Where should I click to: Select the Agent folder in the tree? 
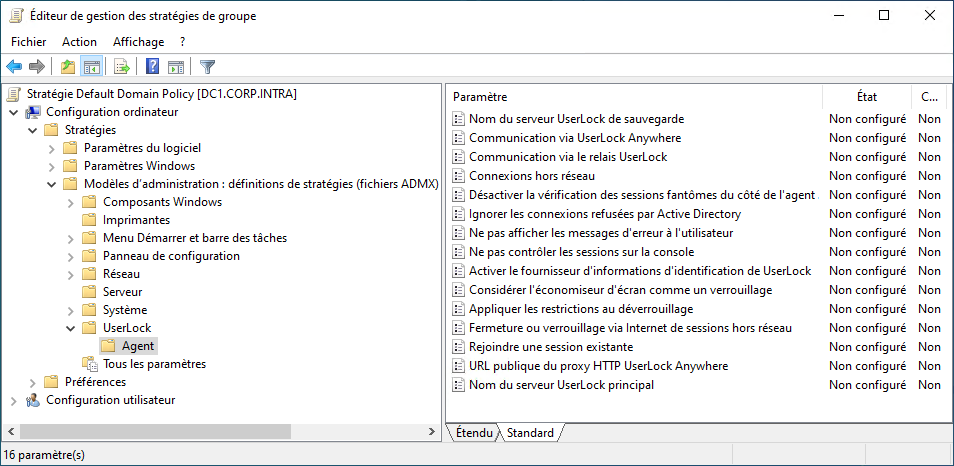[x=137, y=346]
